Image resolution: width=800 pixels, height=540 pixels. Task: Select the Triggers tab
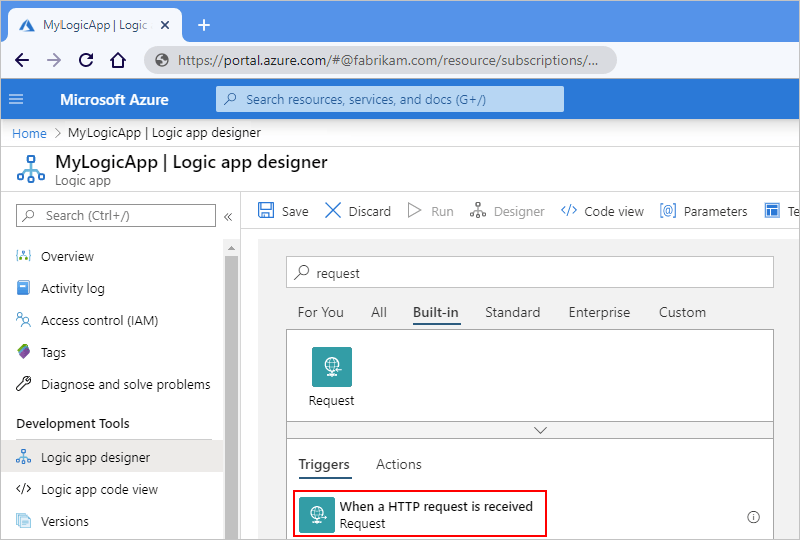coord(324,464)
